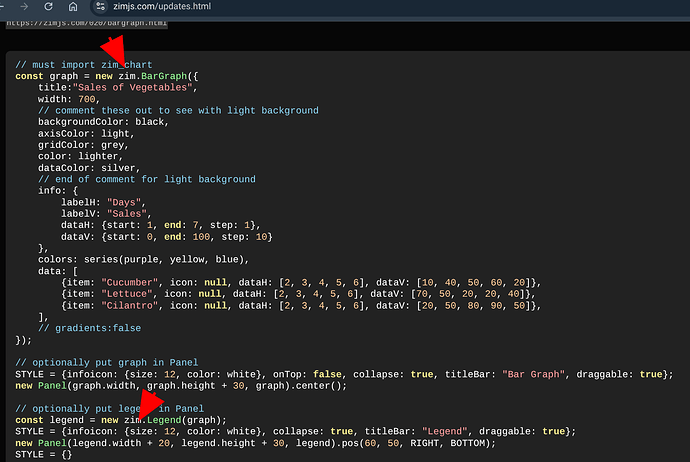690x462 pixels.
Task: Click the labelV value "Sales"
Action: coord(126,214)
